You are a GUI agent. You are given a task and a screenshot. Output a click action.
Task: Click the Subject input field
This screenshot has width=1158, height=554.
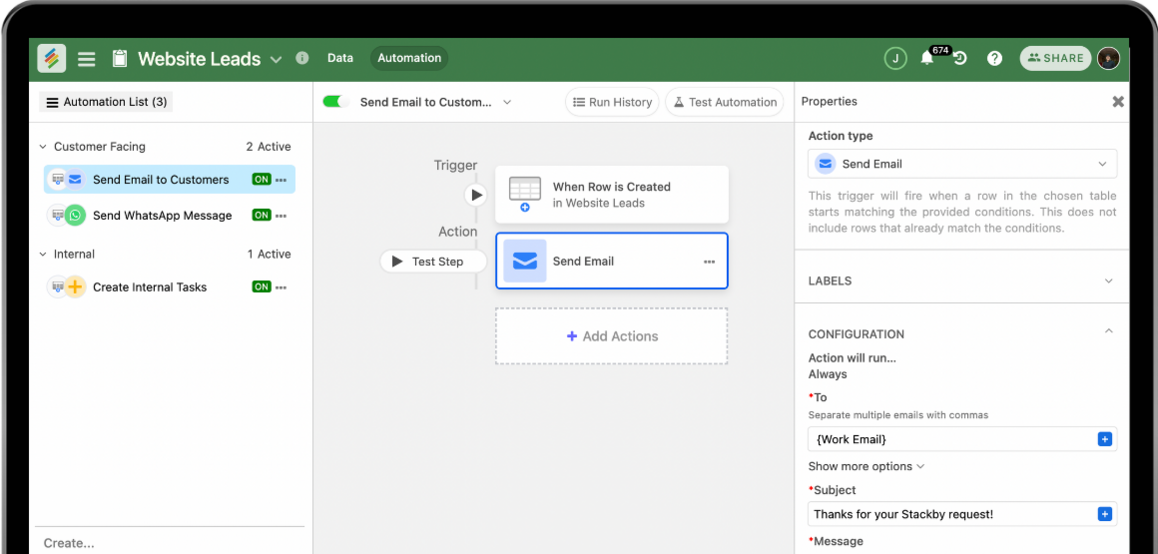[950, 514]
